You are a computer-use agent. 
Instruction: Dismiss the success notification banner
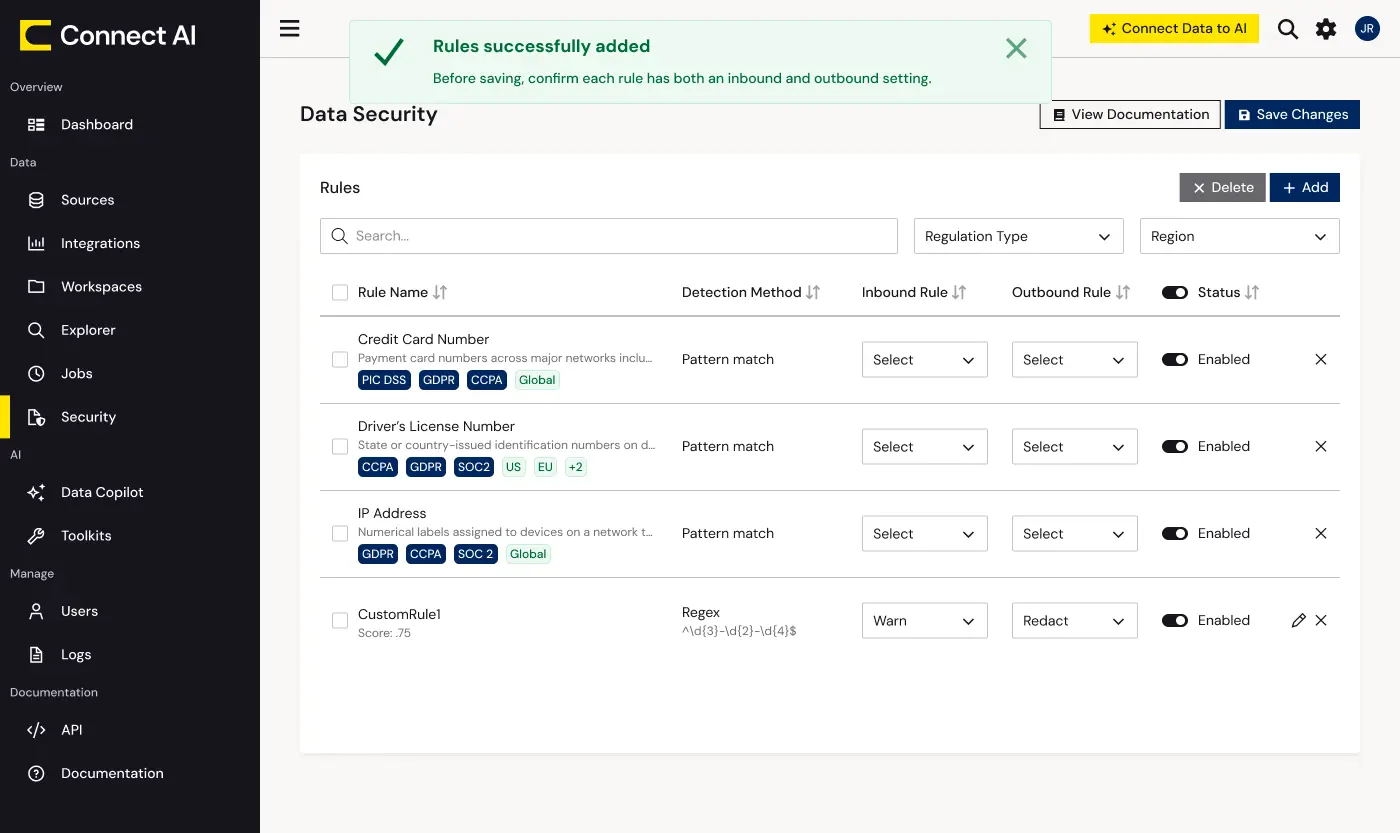tap(1016, 48)
